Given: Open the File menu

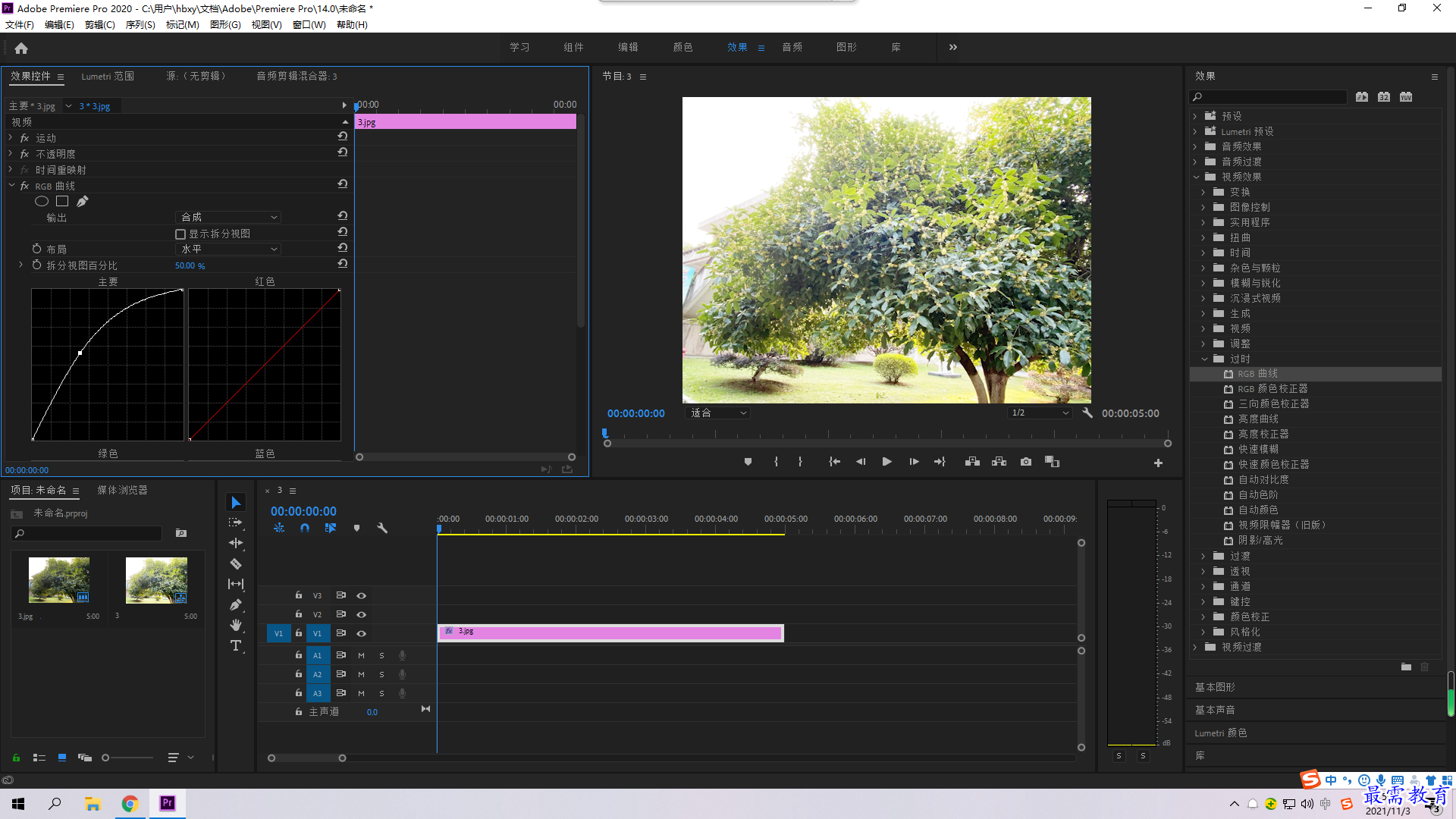Looking at the screenshot, I should (20, 25).
